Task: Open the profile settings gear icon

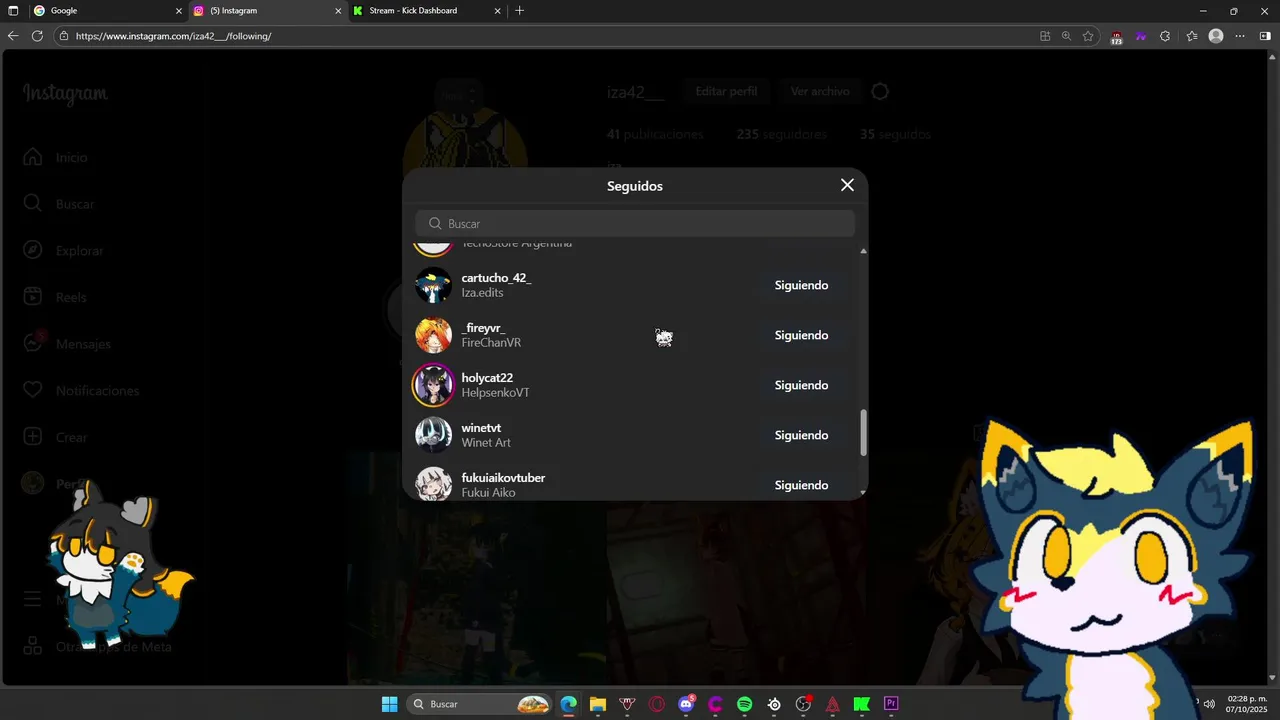Action: click(880, 91)
